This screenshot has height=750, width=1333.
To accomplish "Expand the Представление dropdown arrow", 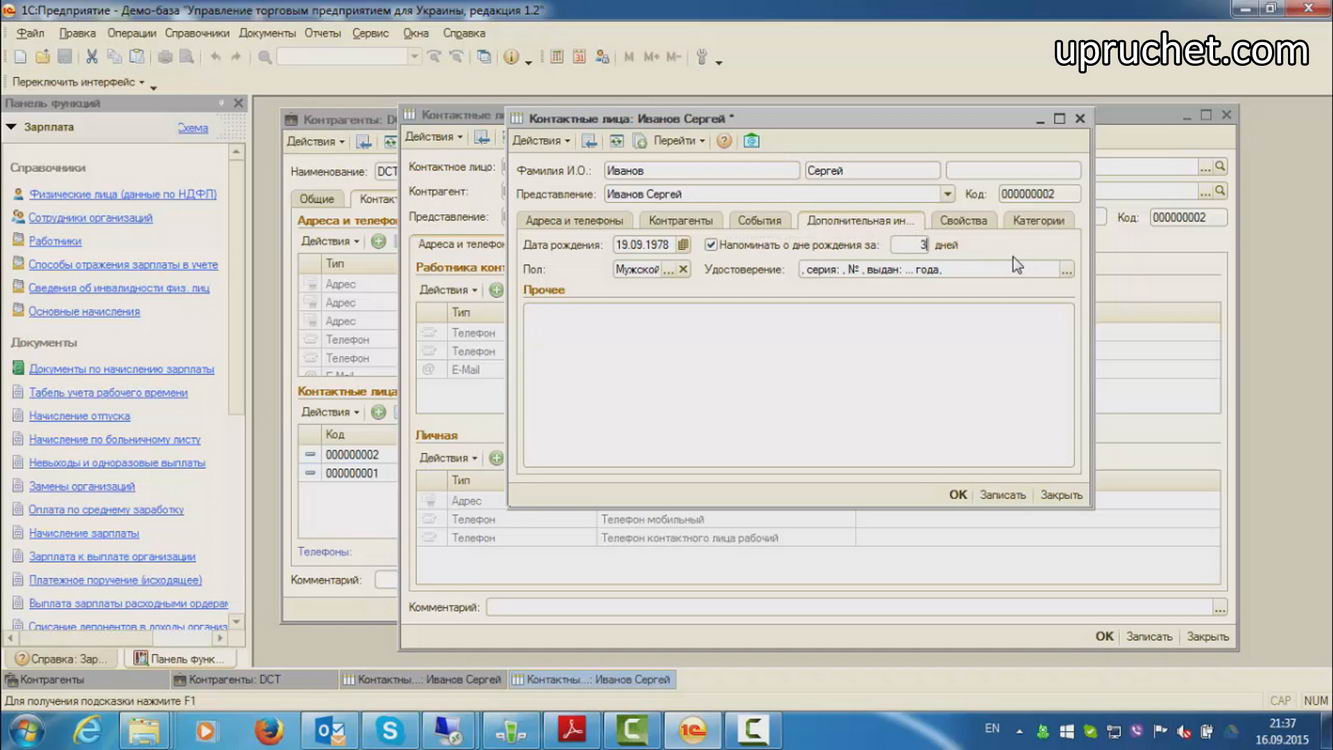I will tap(947, 194).
